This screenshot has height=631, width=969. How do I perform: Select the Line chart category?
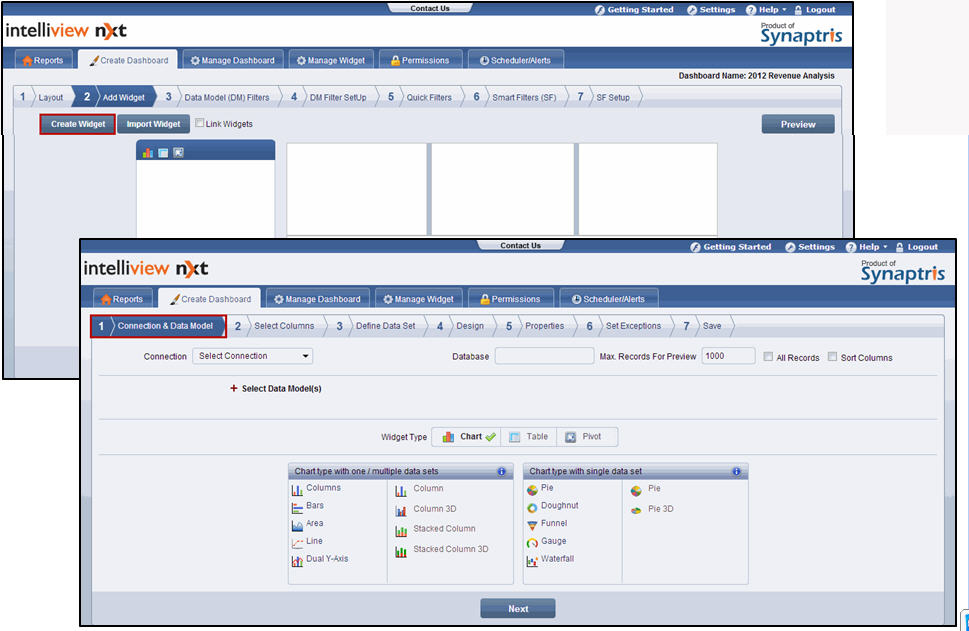point(307,542)
